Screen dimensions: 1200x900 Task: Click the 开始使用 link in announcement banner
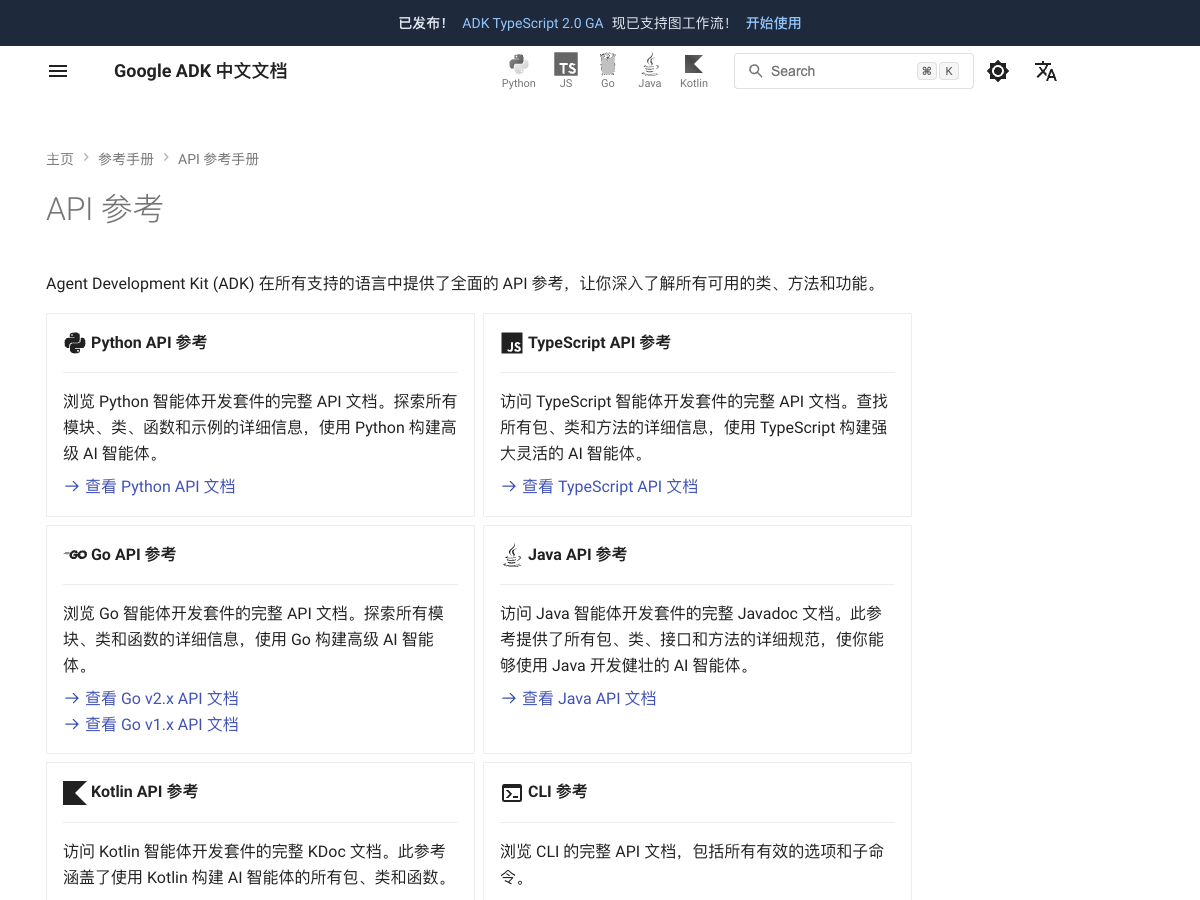point(773,23)
